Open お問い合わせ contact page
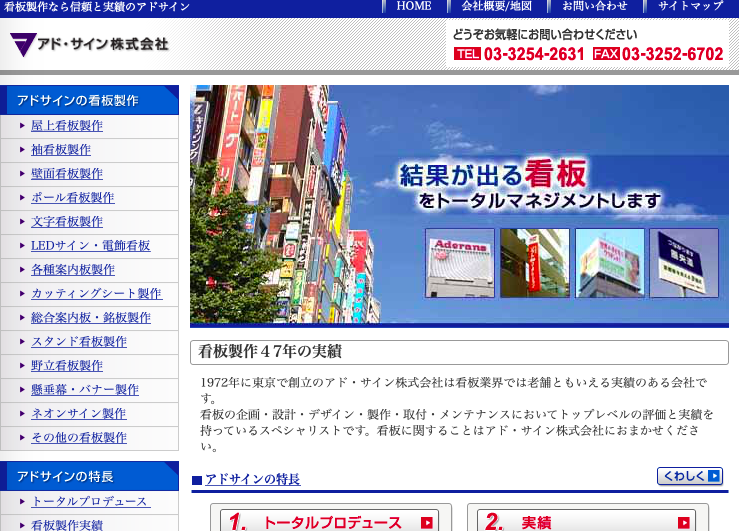 pyautogui.click(x=595, y=6)
